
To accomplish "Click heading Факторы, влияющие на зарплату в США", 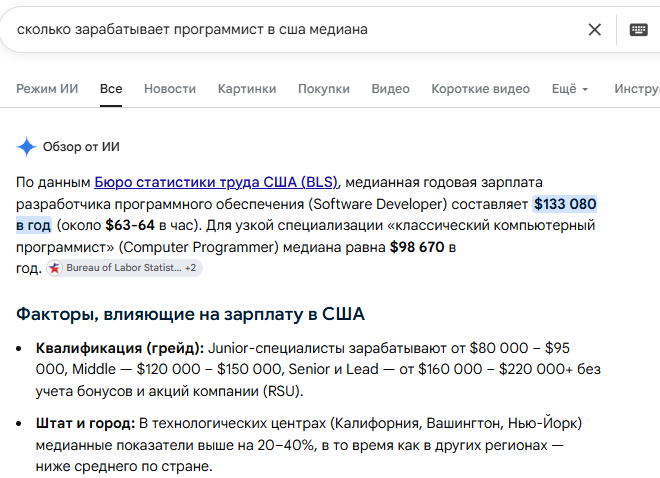I will coord(190,314).
